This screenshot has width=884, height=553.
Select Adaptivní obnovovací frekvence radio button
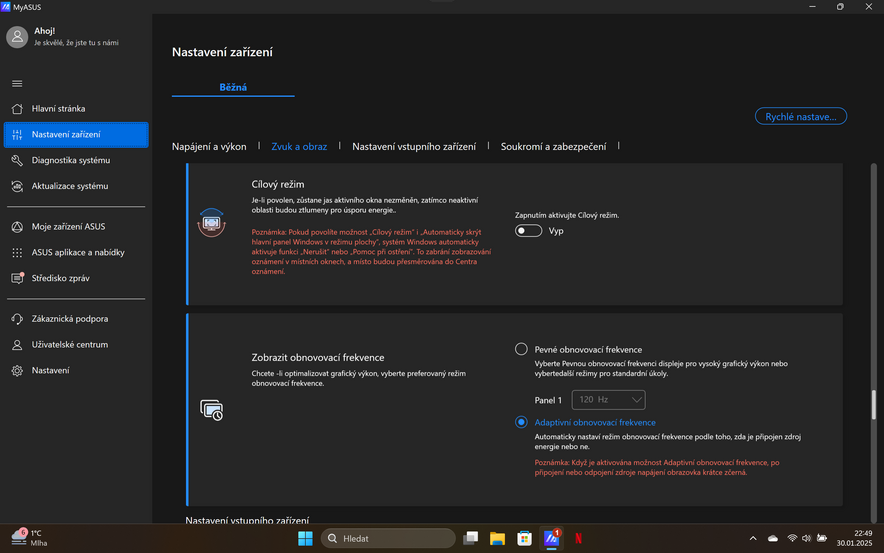[521, 422]
